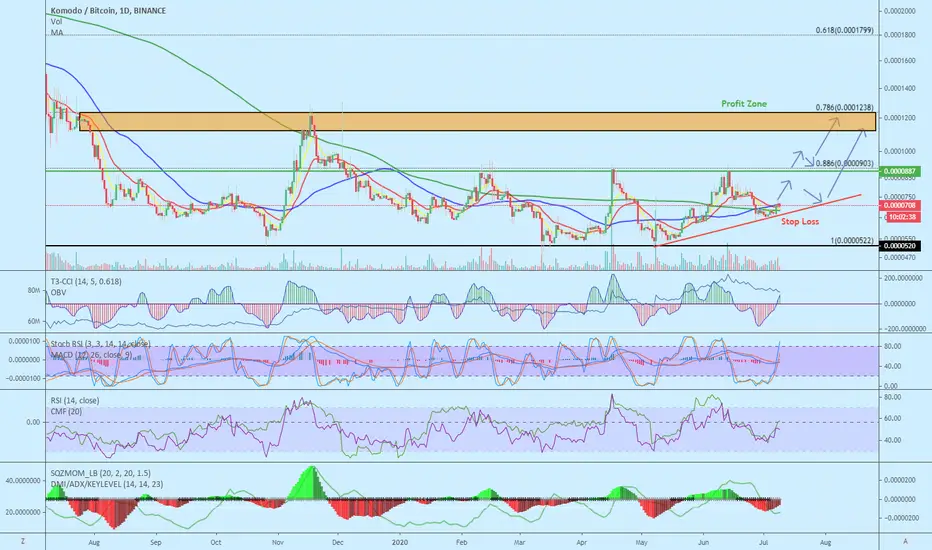Click the 2020 label on the time axis

click(401, 542)
